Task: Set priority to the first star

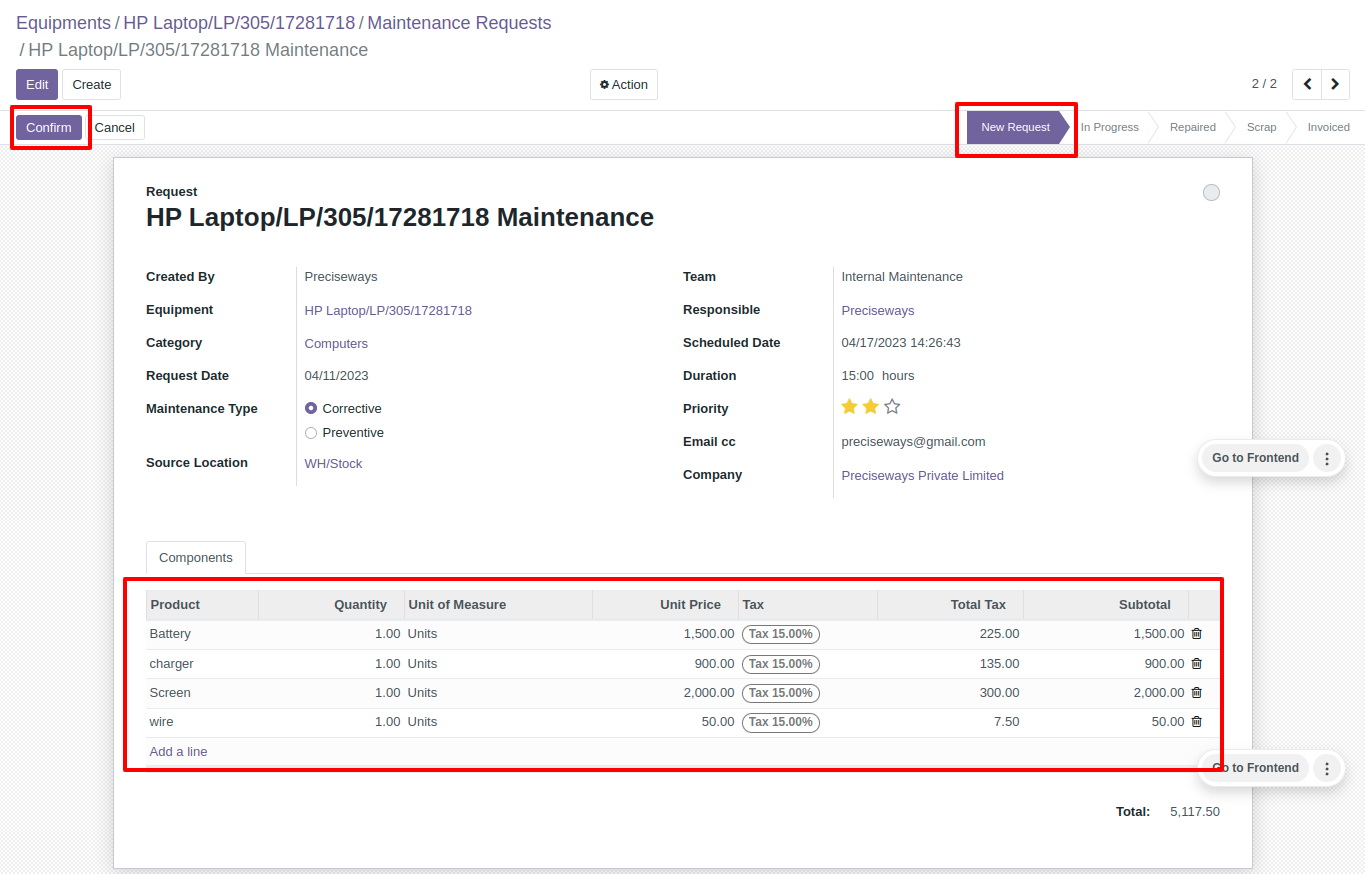Action: [849, 407]
